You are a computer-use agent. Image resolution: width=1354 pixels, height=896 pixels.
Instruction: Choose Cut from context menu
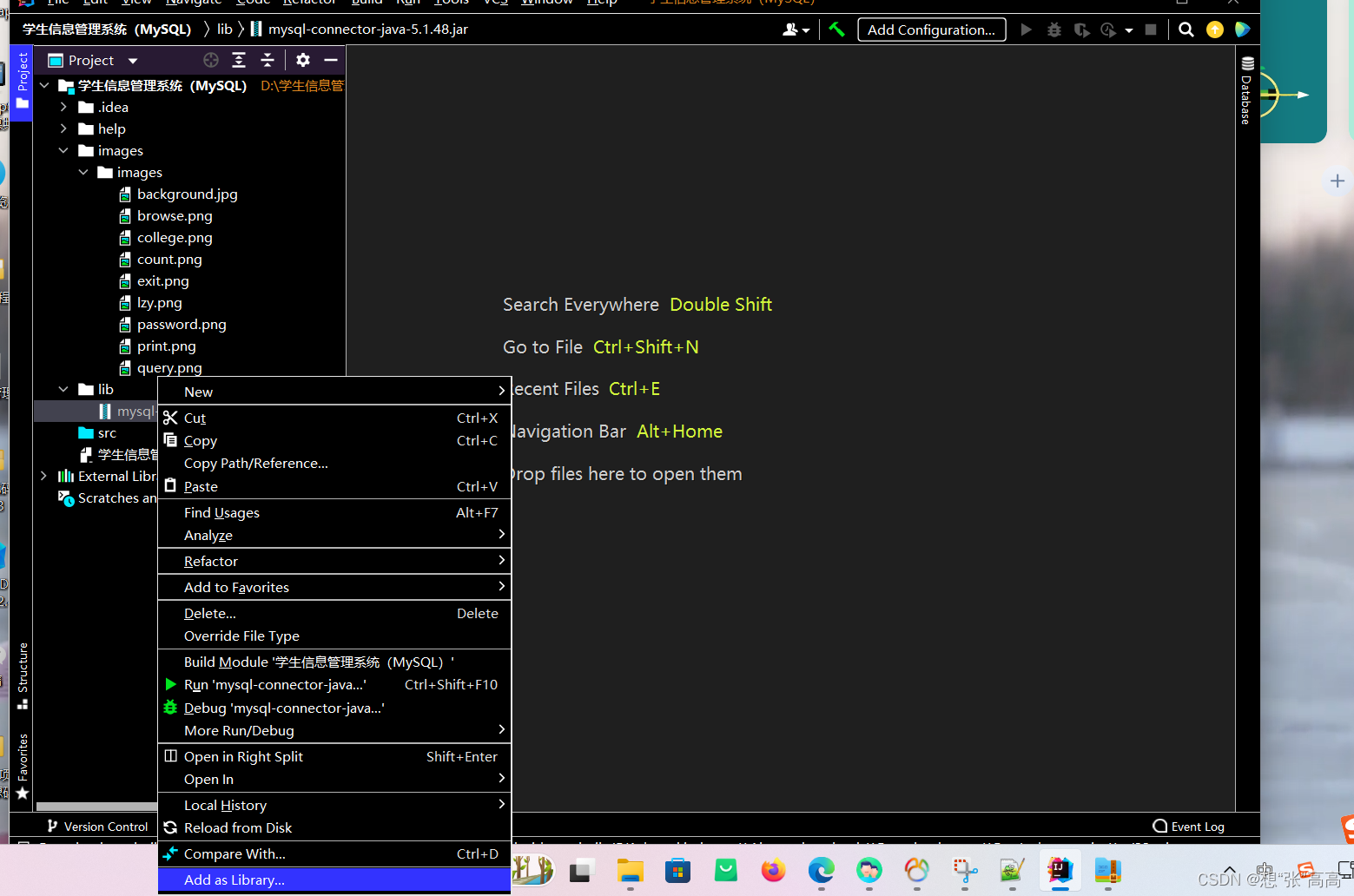334,418
